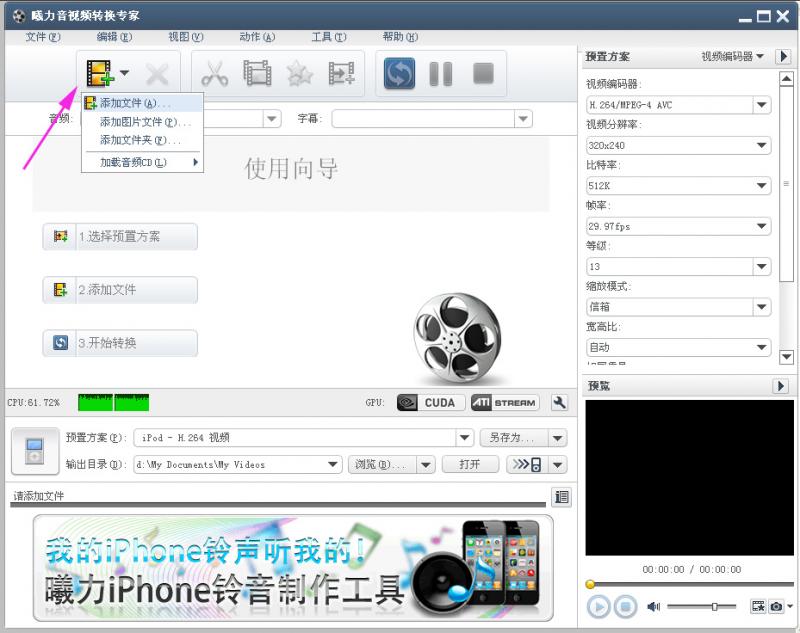Open the 浏览 dropdown arrow
This screenshot has height=633, width=800.
point(426,465)
